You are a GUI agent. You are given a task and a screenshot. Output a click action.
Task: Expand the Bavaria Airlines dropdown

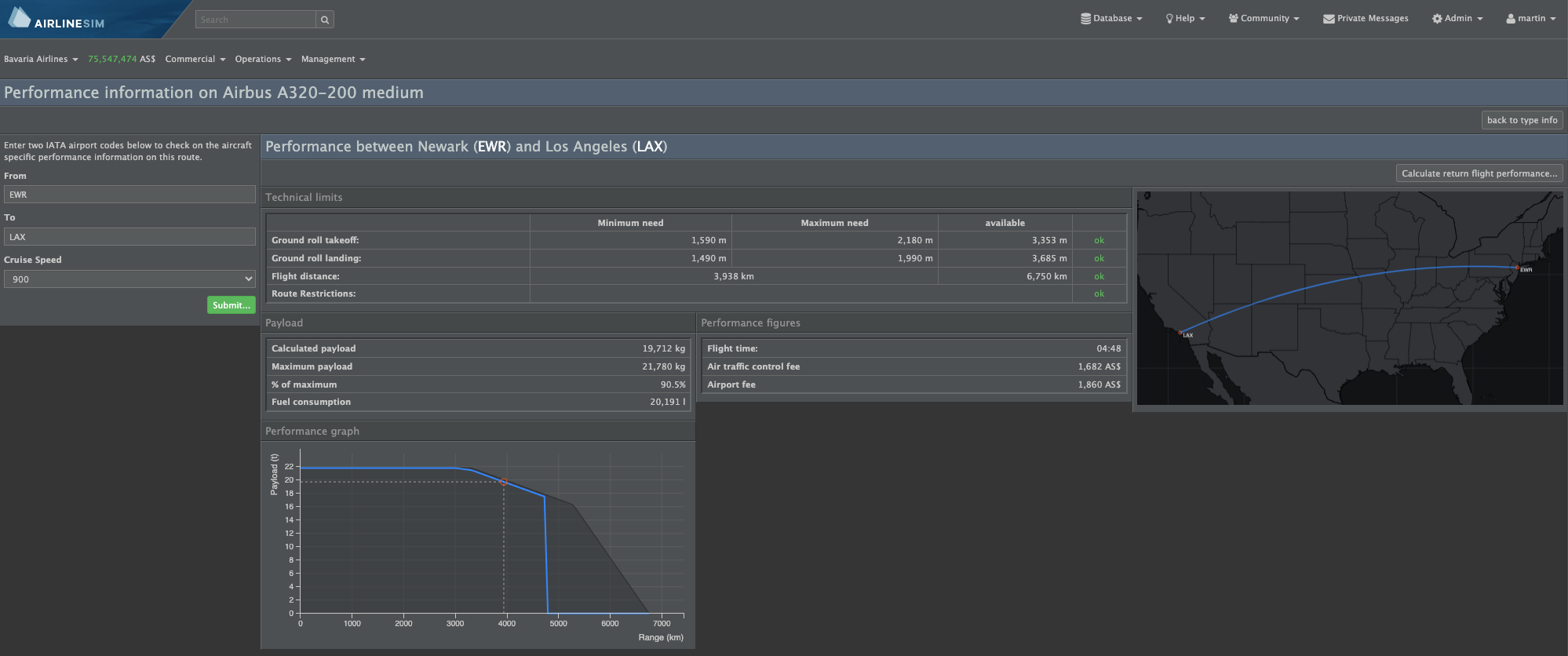coord(41,59)
